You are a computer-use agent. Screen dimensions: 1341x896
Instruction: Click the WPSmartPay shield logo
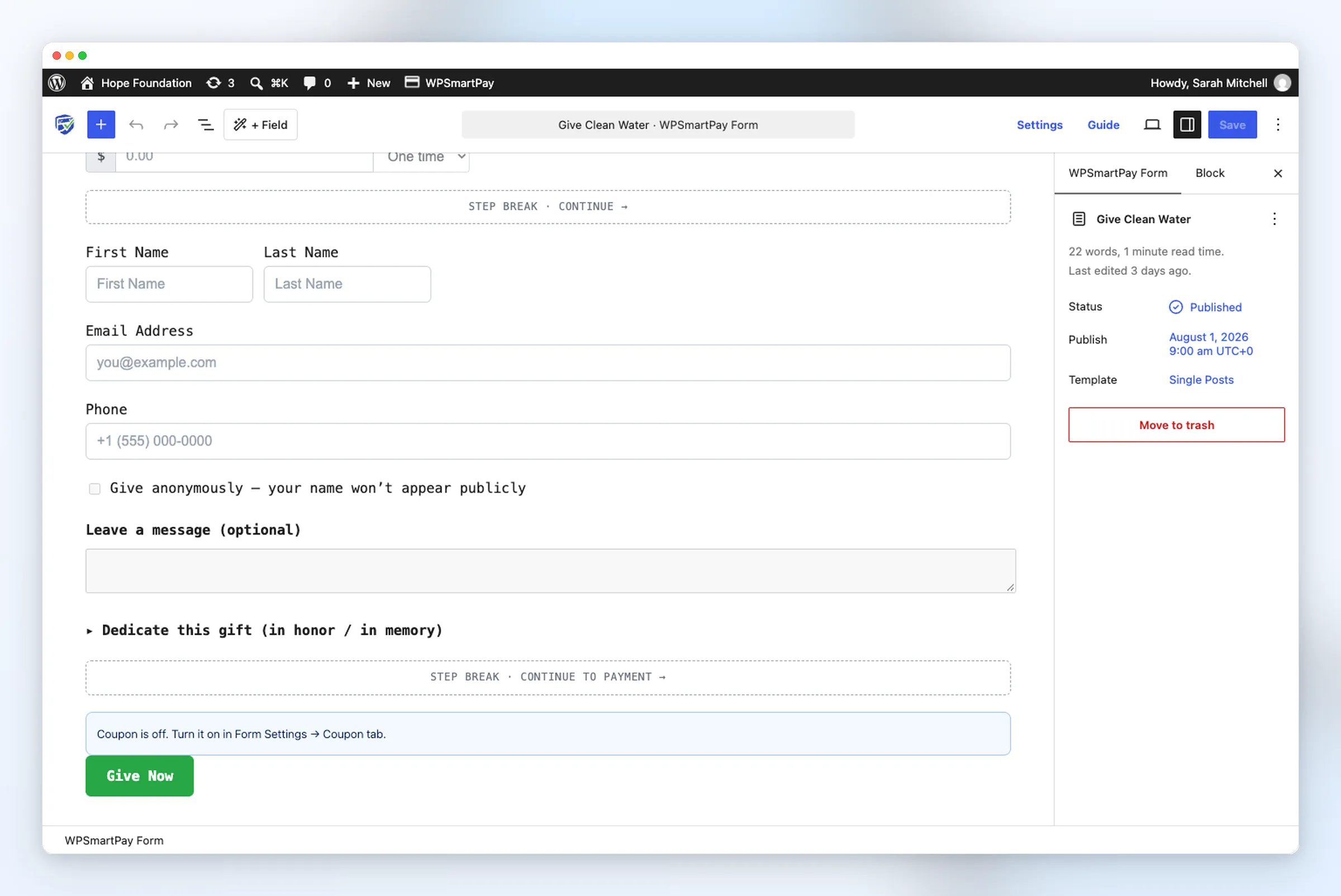point(65,125)
